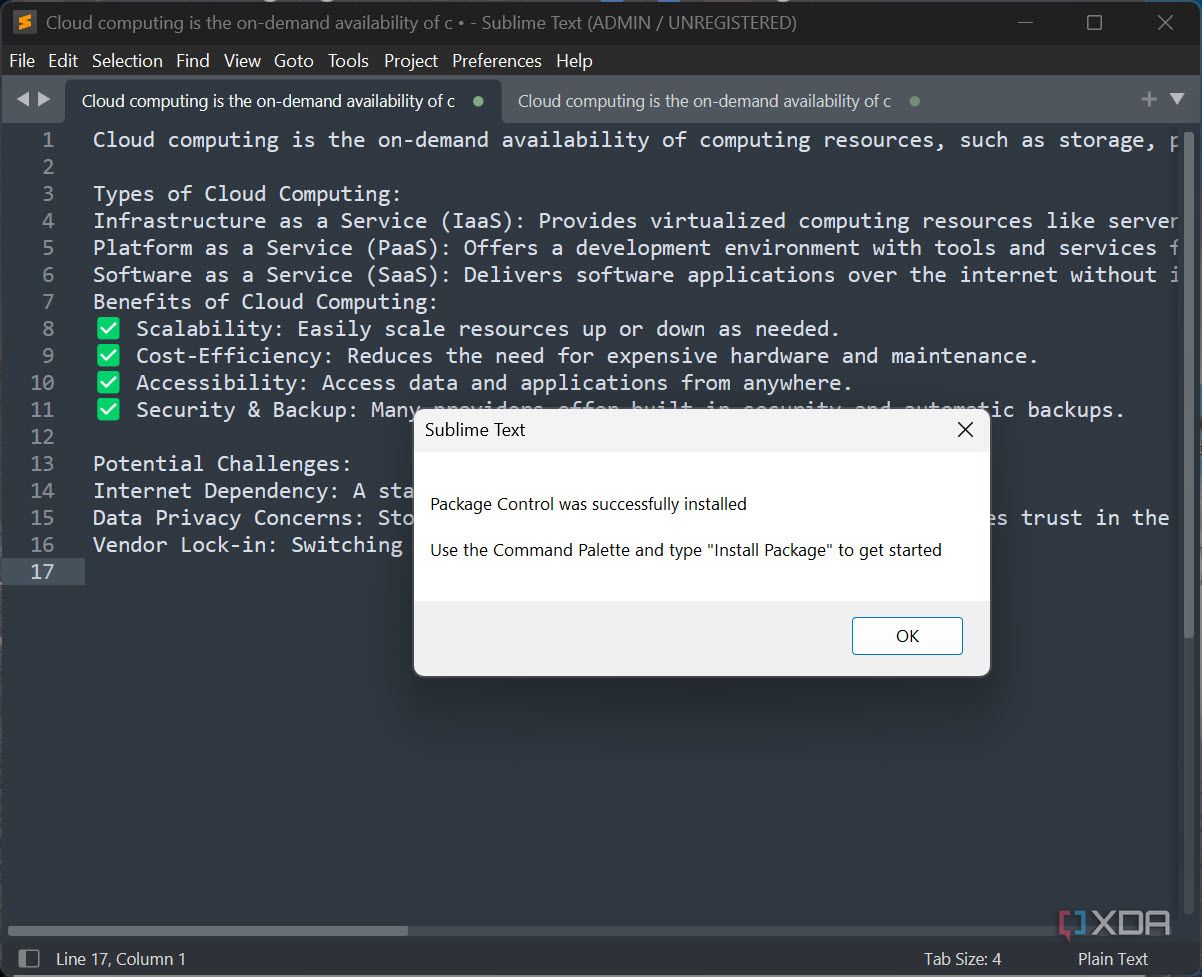Viewport: 1202px width, 977px height.
Task: Open the Preferences menu
Action: point(497,61)
